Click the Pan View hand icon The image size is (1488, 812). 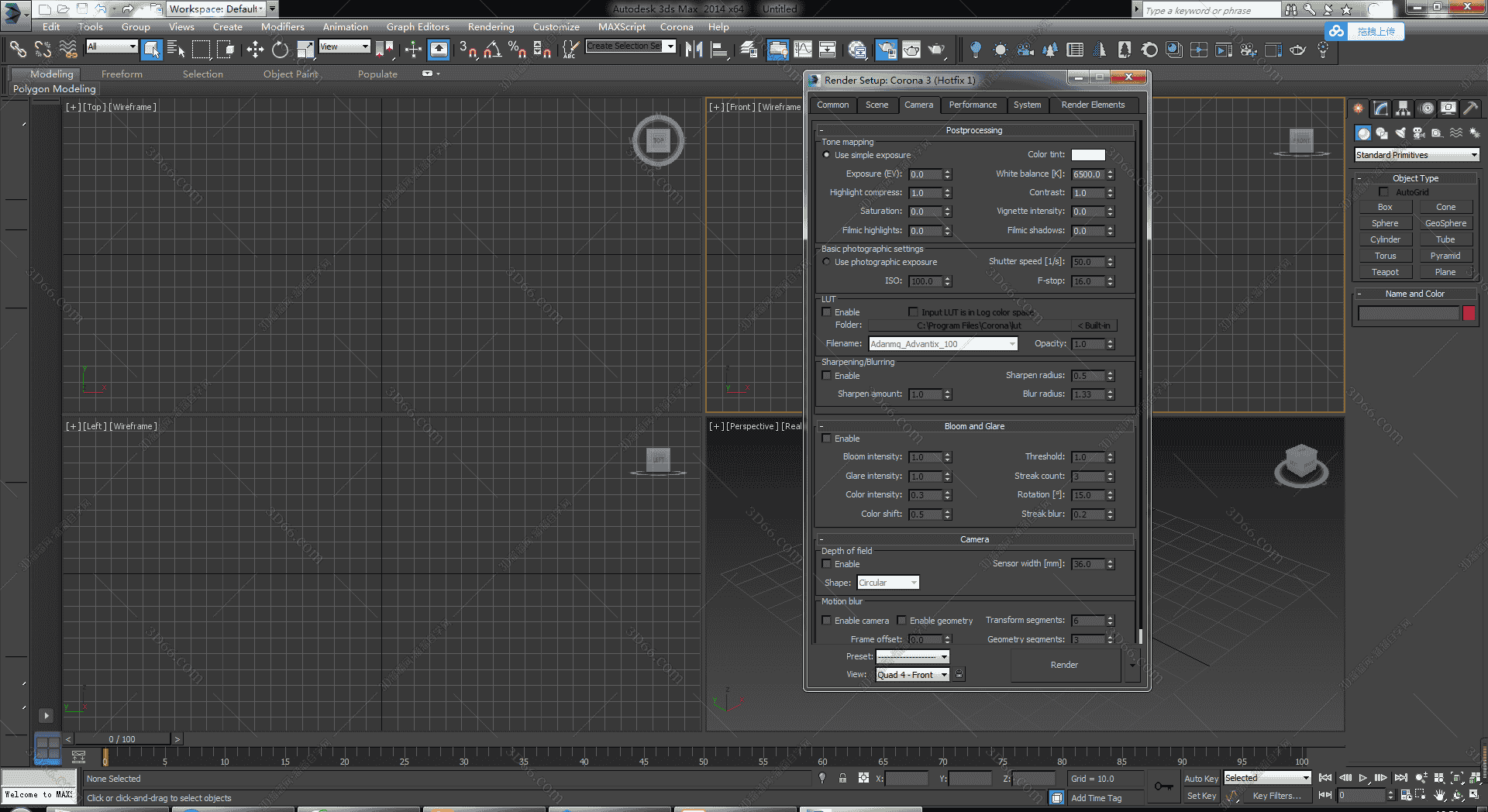pos(1439,795)
